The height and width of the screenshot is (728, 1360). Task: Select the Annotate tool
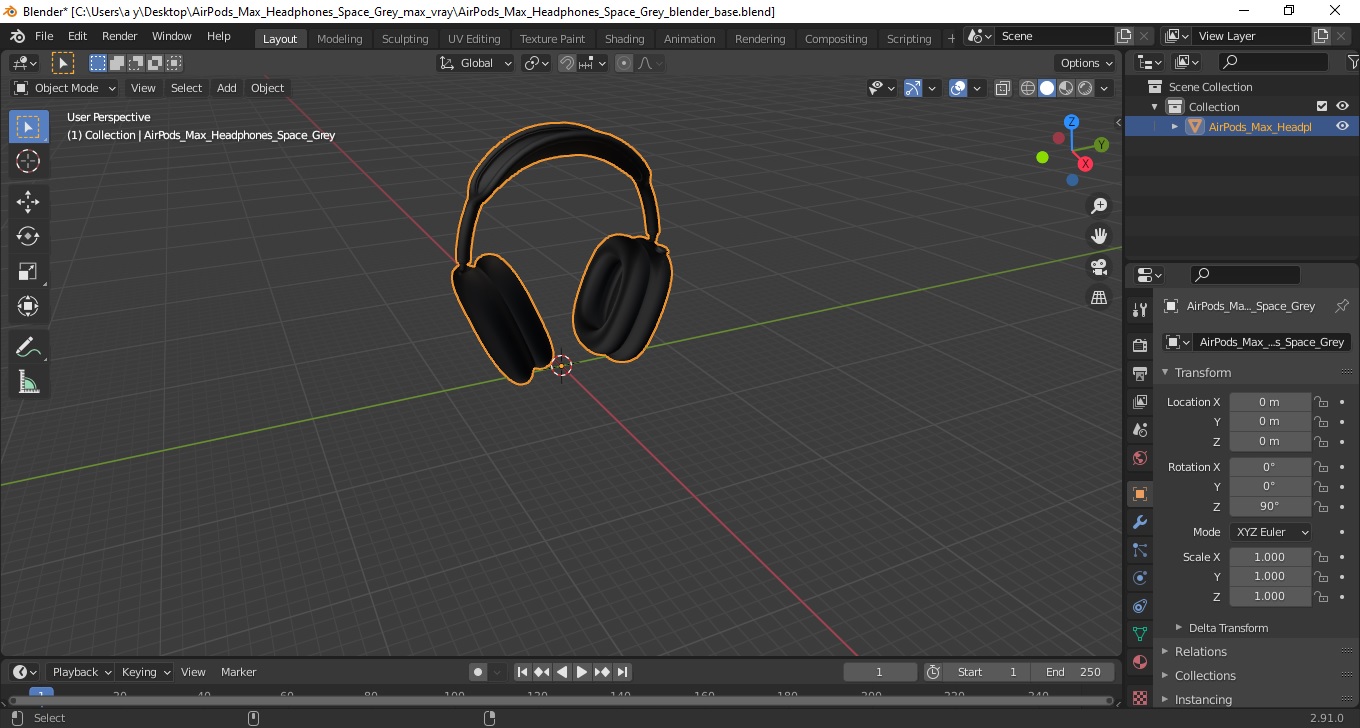[x=28, y=347]
